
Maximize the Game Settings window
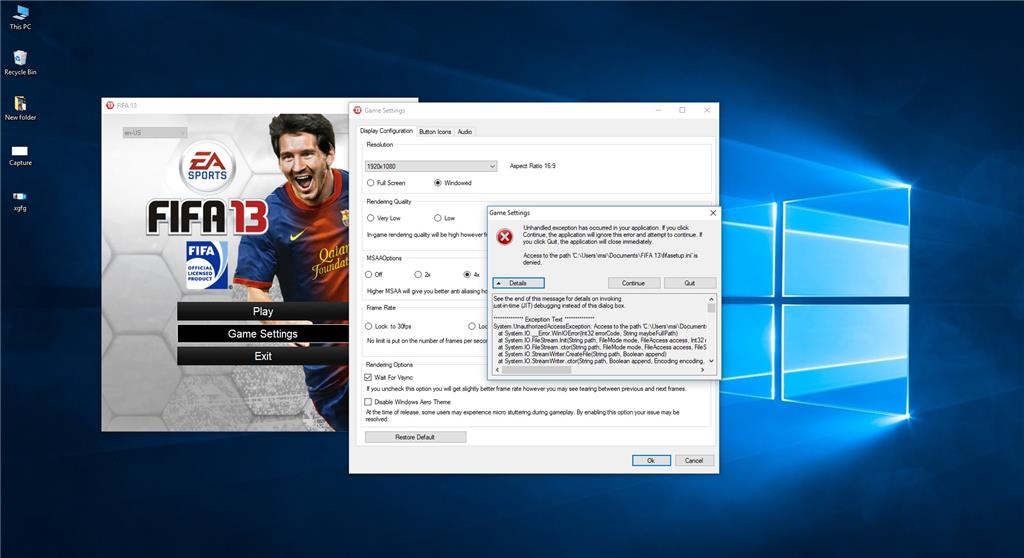click(682, 110)
